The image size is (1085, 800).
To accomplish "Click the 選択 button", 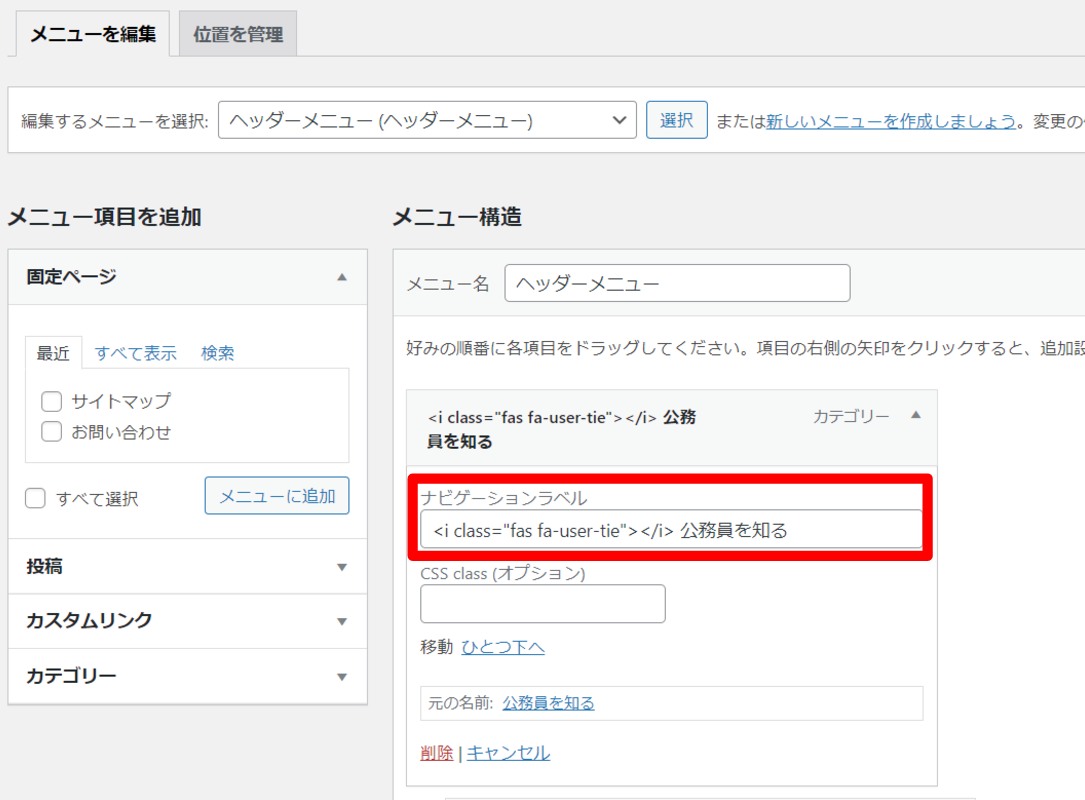I will coord(676,120).
